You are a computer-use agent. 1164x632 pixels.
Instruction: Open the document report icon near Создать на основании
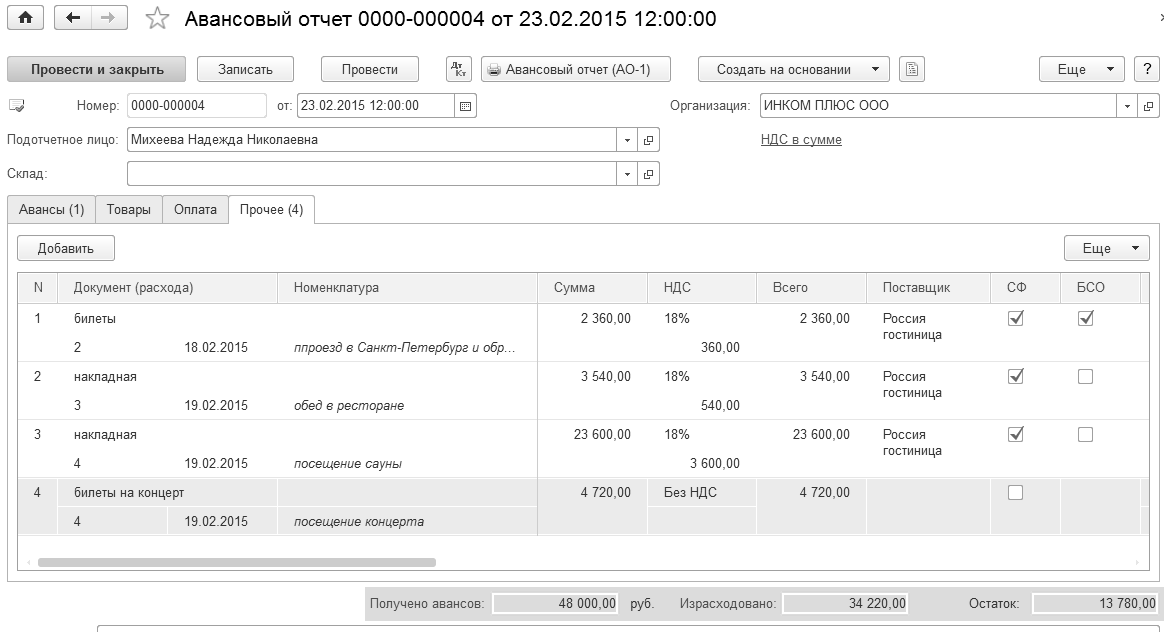point(912,69)
